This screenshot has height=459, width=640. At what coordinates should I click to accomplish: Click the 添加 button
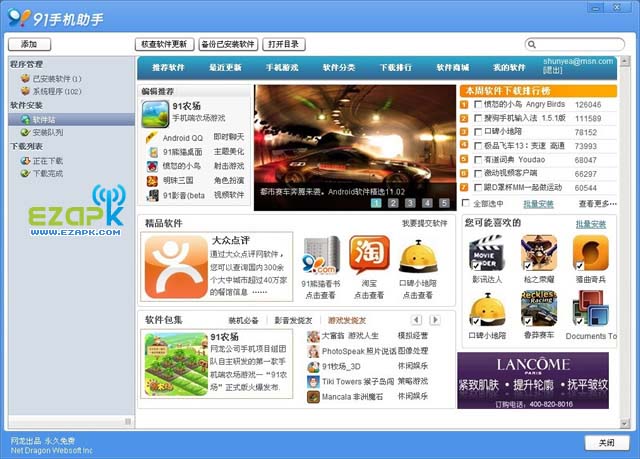pyautogui.click(x=29, y=44)
